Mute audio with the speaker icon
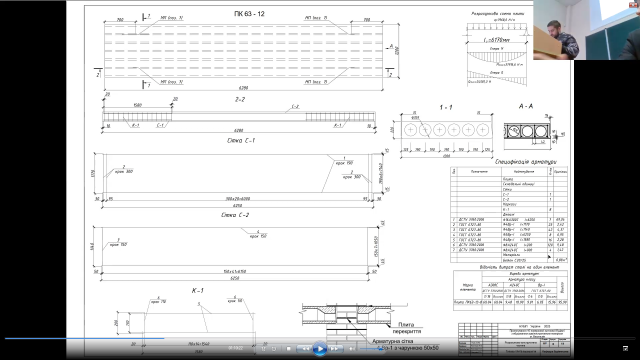 [x=351, y=349]
